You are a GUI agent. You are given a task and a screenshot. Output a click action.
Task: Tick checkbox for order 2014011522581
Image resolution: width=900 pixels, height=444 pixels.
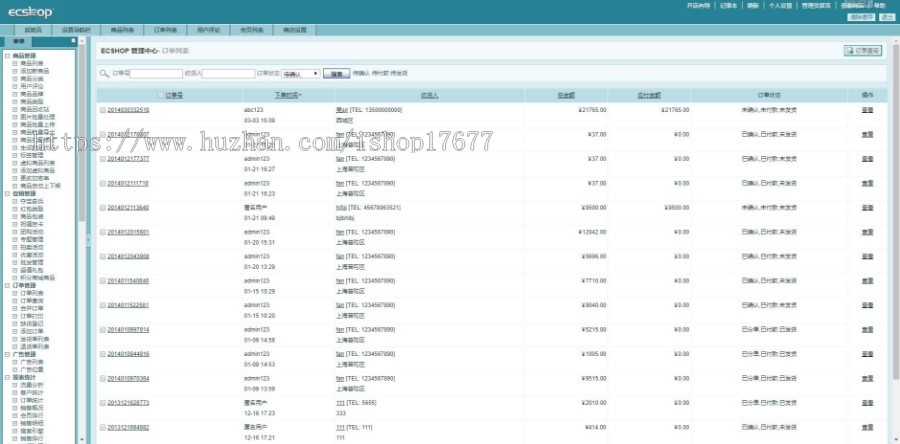pyautogui.click(x=103, y=305)
